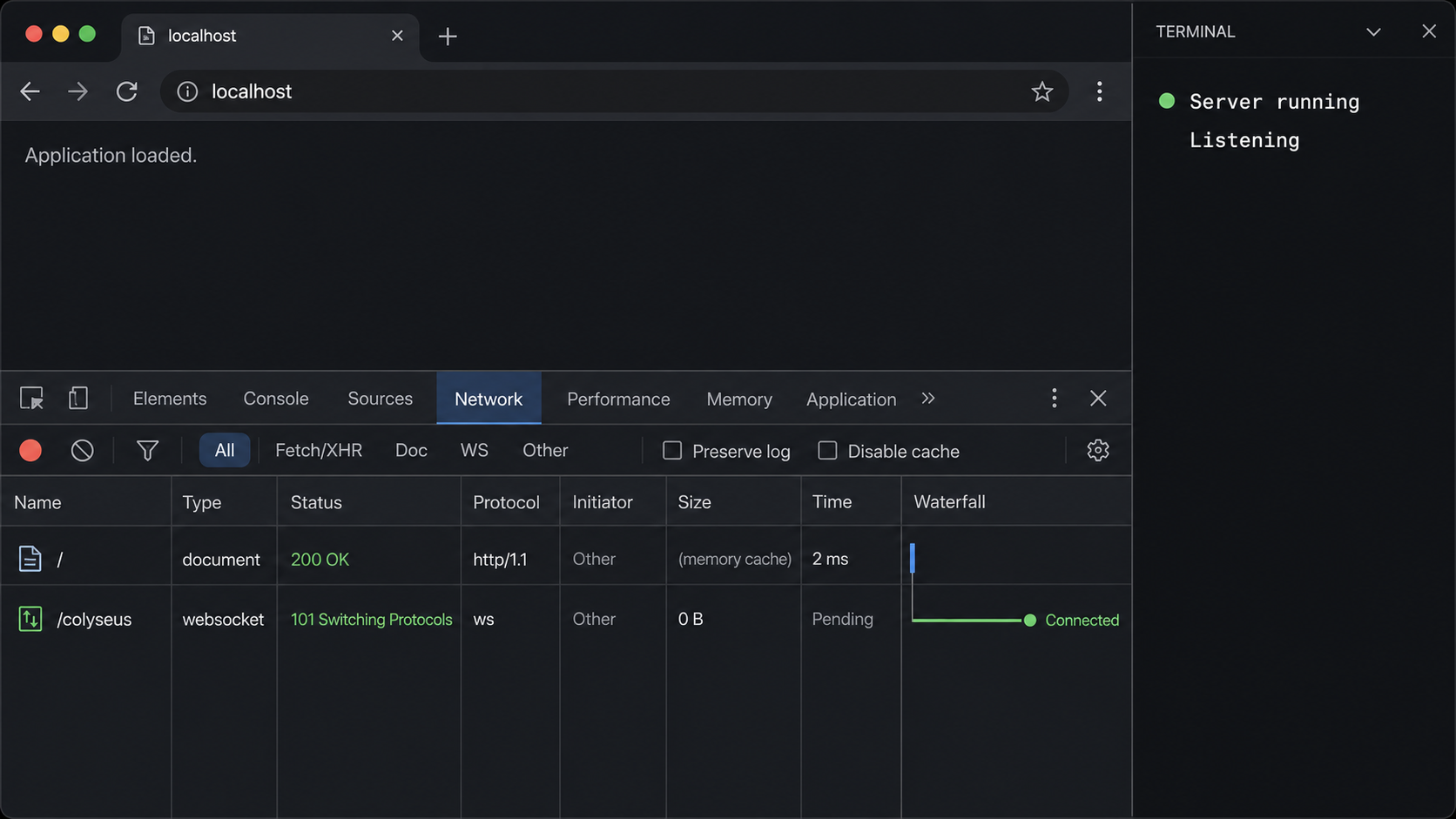The image size is (1456, 819).
Task: Select the All request filter
Action: pos(225,450)
